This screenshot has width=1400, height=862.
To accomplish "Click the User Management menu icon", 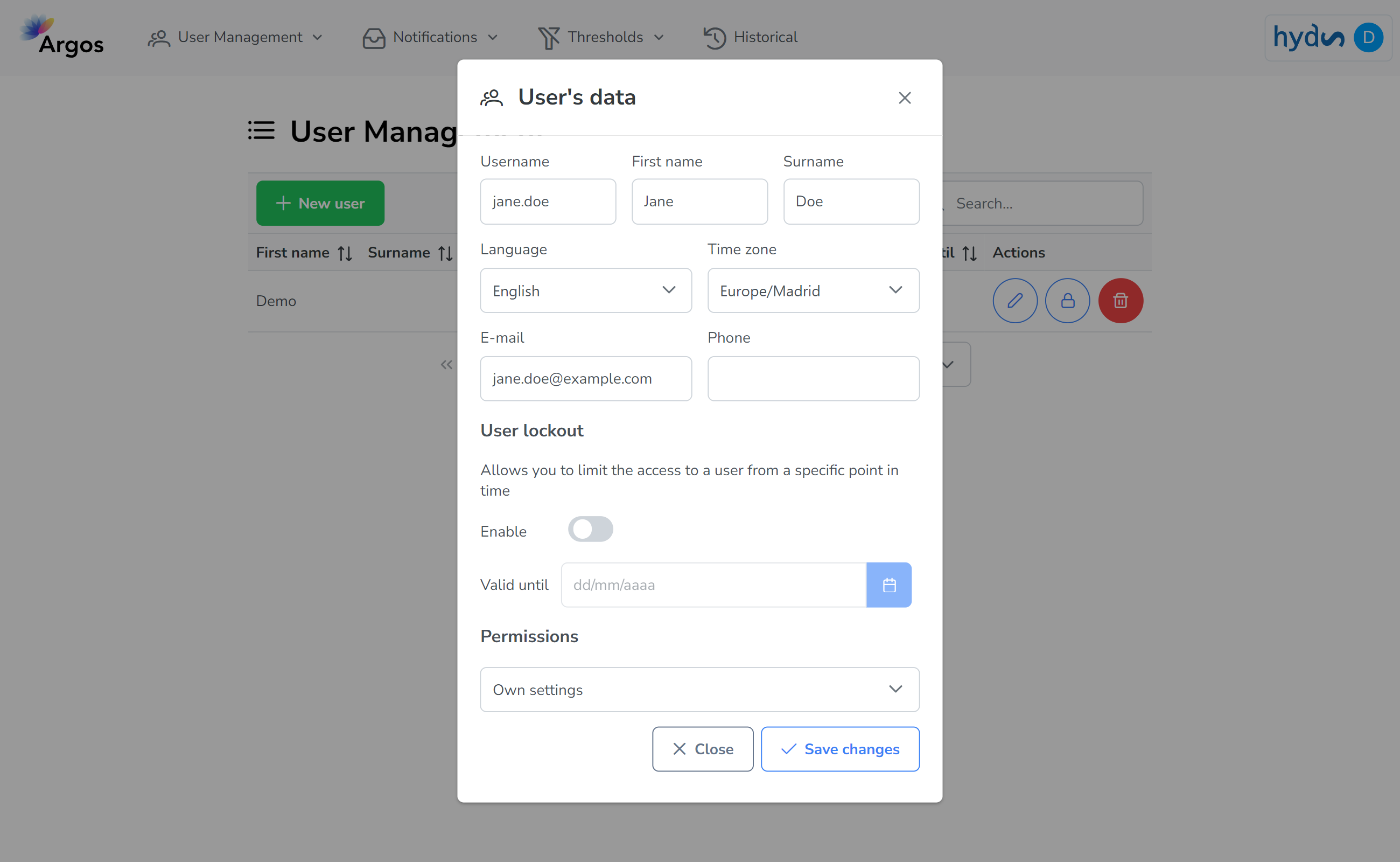I will 157,37.
